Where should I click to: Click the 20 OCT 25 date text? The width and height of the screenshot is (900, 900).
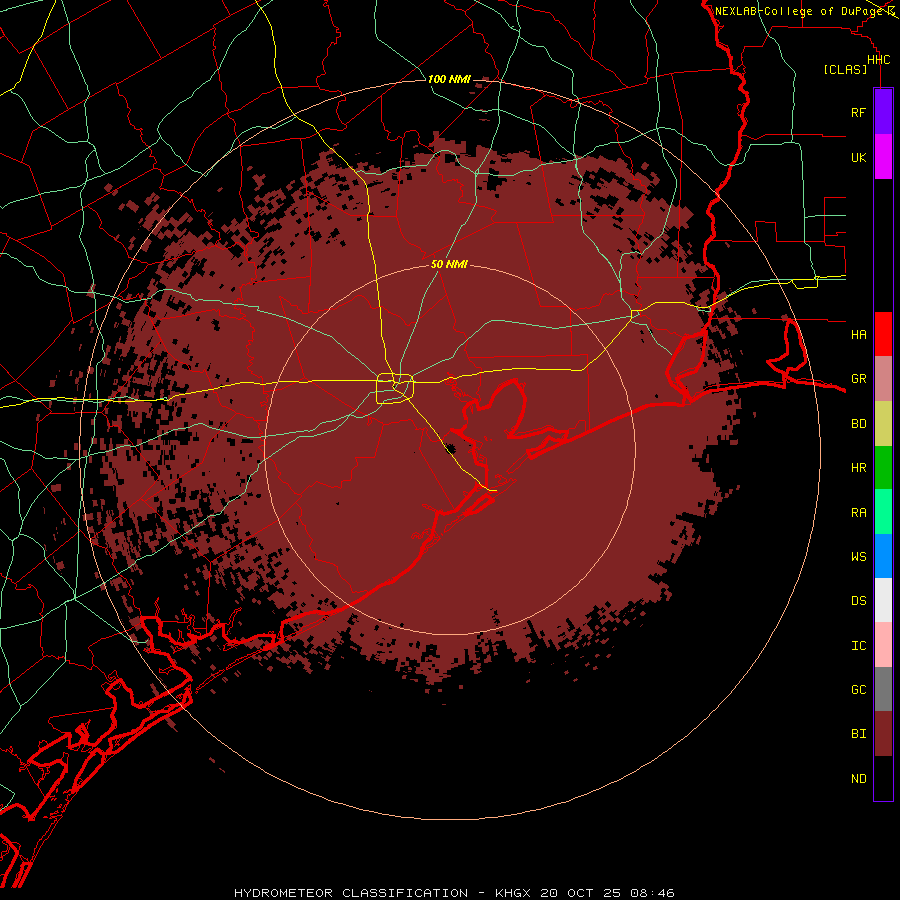click(580, 893)
